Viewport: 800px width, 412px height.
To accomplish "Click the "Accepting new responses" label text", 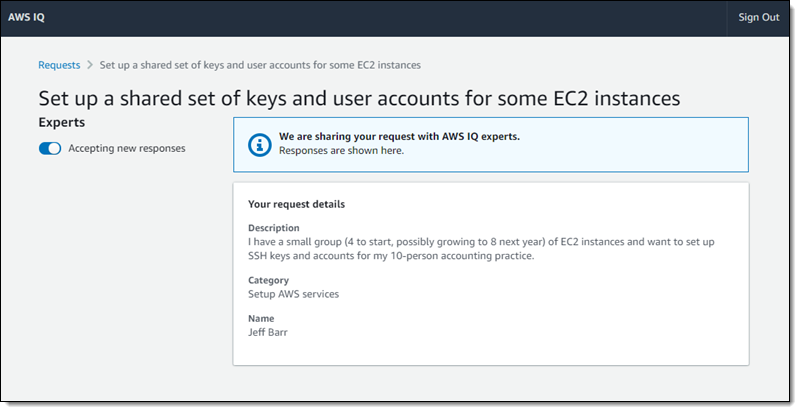I will [126, 149].
